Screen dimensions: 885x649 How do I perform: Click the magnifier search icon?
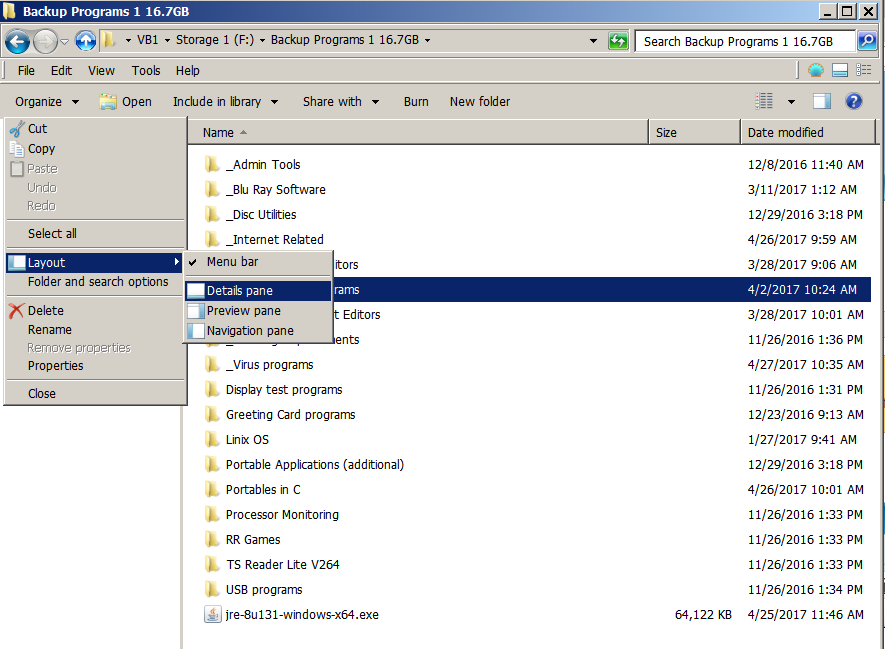[x=867, y=41]
